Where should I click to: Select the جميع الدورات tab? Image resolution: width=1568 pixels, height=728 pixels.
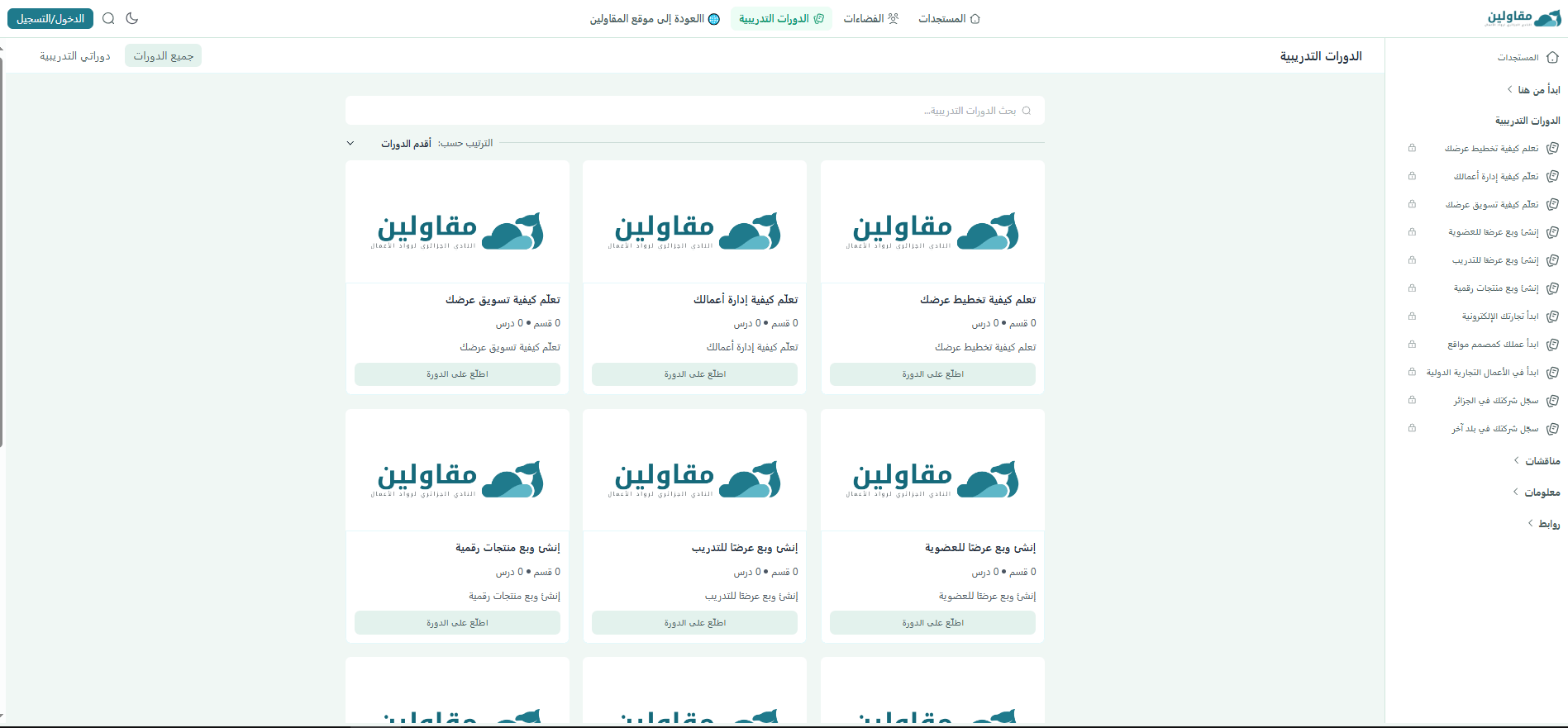click(164, 56)
